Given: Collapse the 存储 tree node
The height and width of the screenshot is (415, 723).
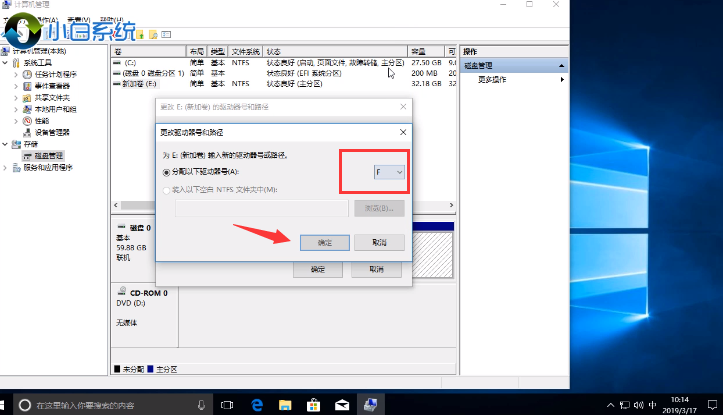Looking at the screenshot, I should (x=5, y=144).
